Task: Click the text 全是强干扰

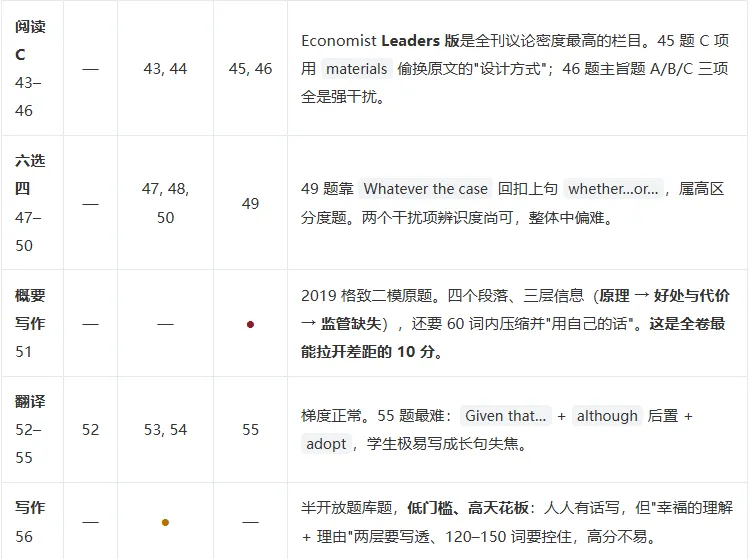Action: coord(339,97)
